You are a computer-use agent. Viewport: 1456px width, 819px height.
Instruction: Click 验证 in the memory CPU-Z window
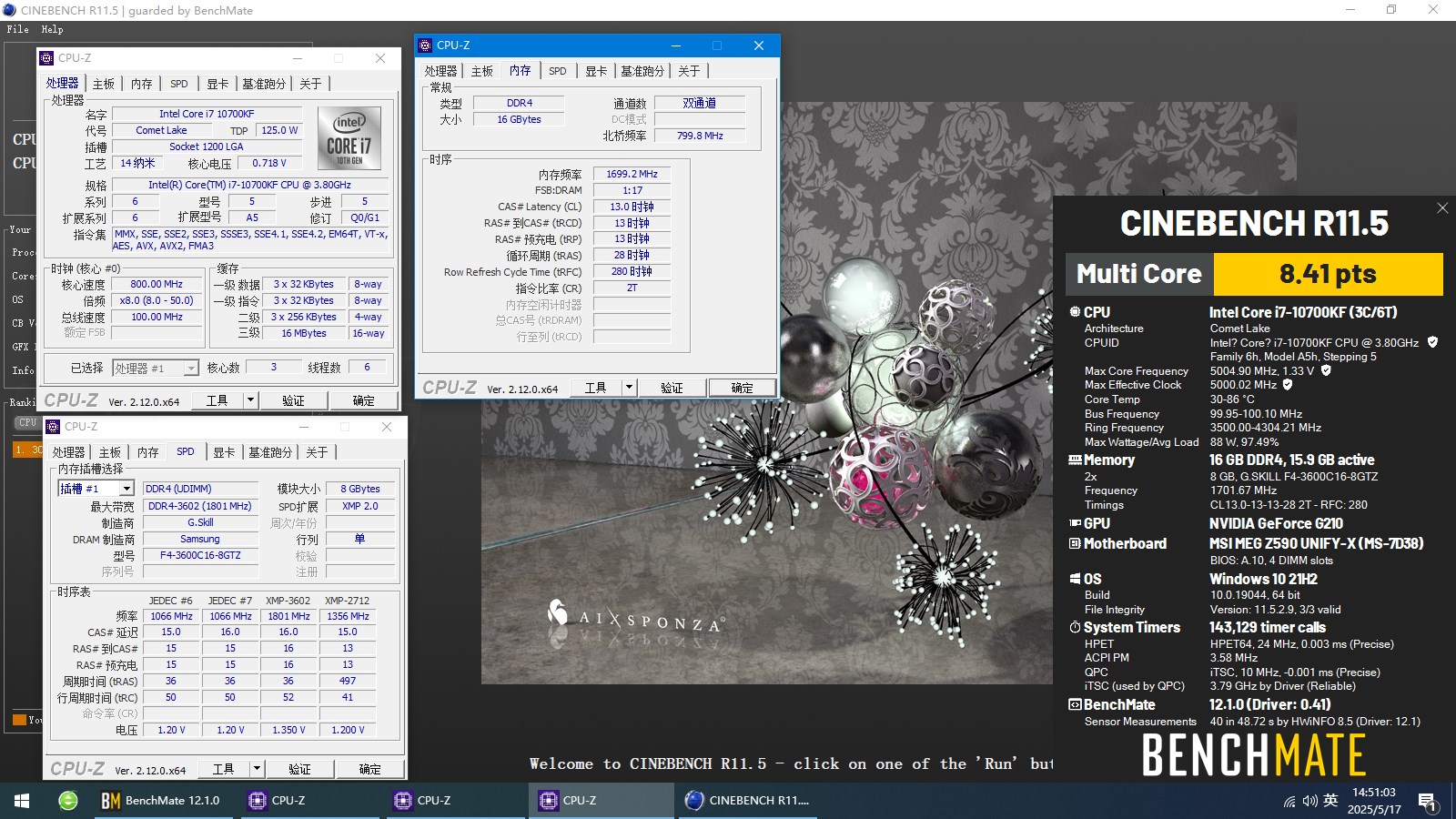click(672, 388)
